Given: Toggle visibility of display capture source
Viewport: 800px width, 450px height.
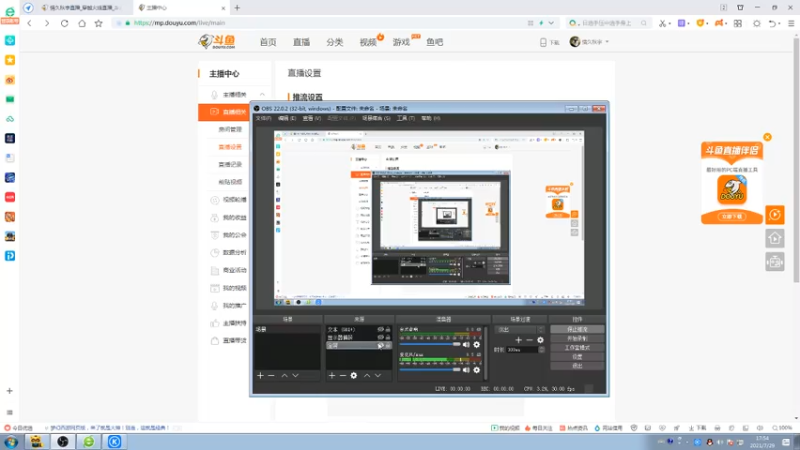Looking at the screenshot, I should click(381, 337).
